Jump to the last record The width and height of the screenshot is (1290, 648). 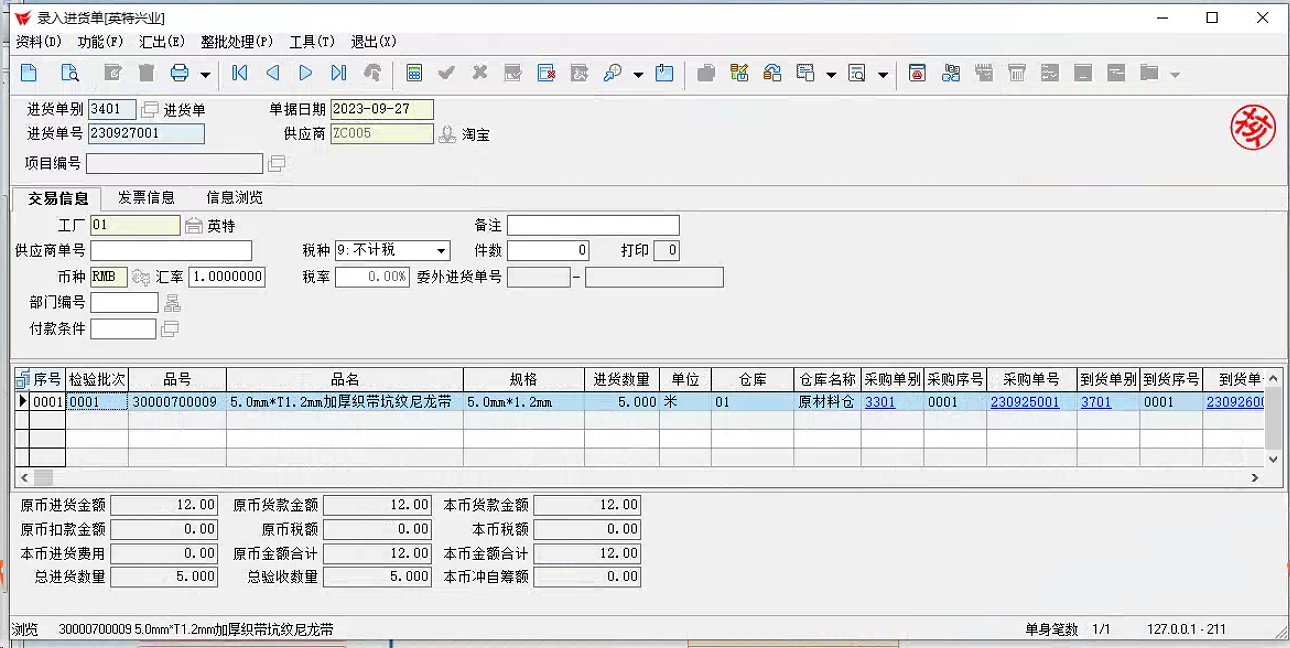pos(339,73)
